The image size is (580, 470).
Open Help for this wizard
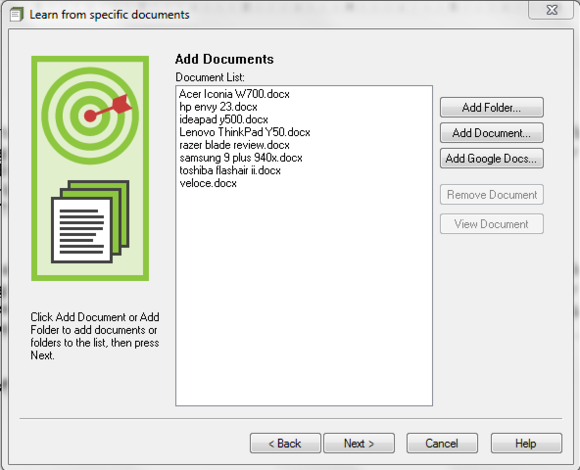click(526, 443)
